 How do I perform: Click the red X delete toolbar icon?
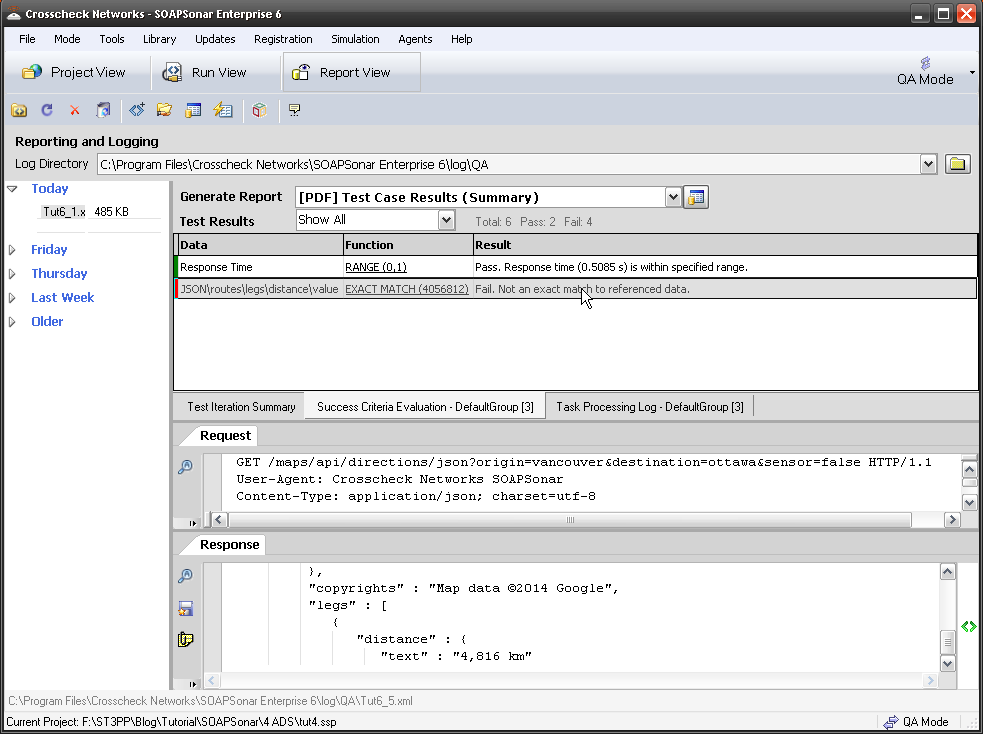[75, 110]
